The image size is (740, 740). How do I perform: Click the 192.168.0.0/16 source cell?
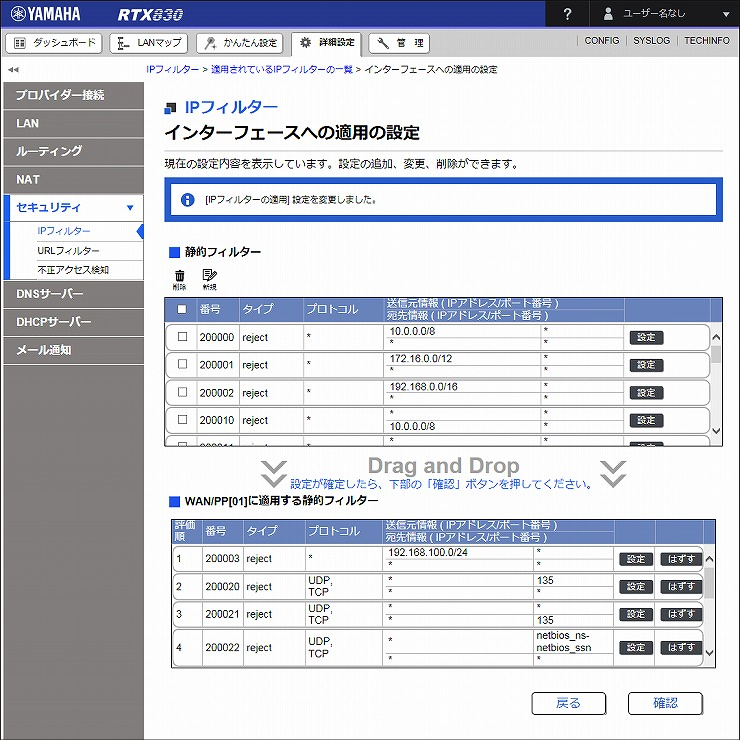462,387
